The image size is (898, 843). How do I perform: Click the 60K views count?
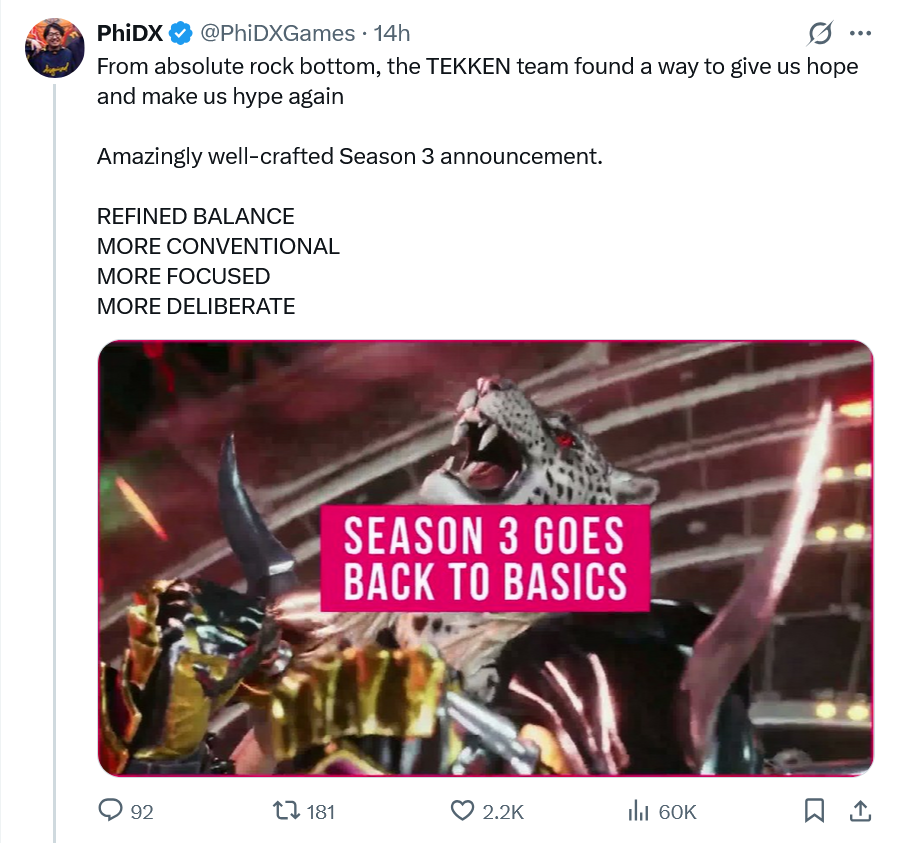677,812
